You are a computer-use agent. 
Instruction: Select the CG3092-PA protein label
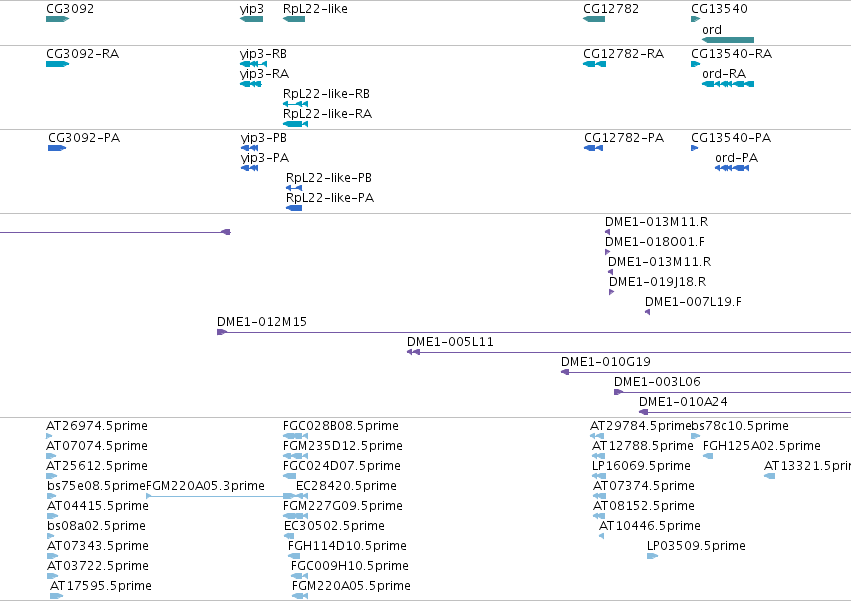click(x=84, y=138)
